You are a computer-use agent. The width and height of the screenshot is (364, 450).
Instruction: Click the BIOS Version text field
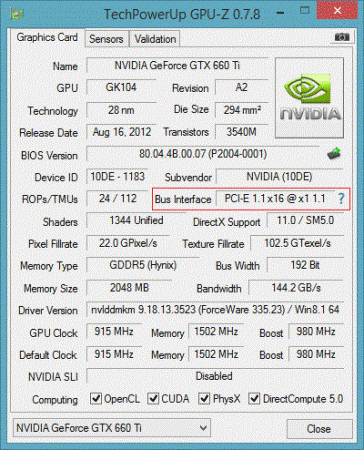point(203,154)
